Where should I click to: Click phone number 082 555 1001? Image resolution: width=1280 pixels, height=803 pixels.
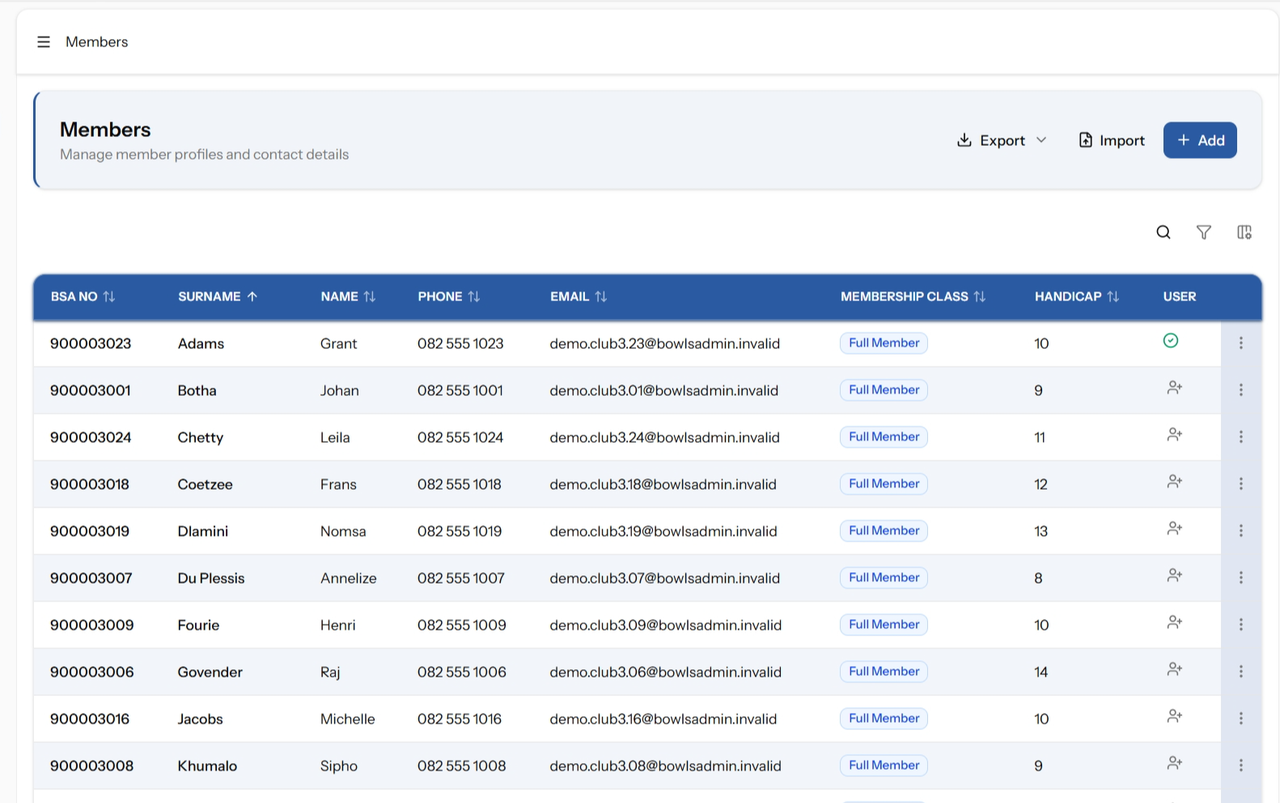pyautogui.click(x=460, y=390)
